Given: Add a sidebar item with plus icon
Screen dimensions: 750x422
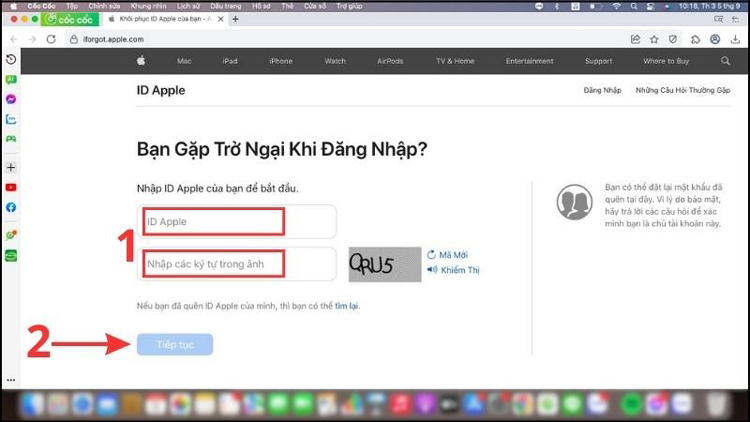Looking at the screenshot, I should click(11, 167).
